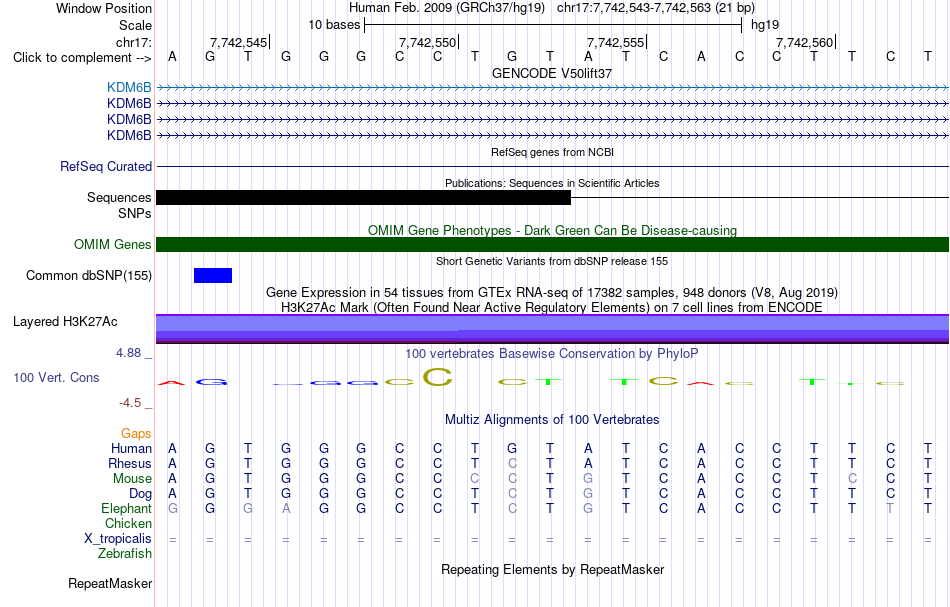The image size is (950, 607).
Task: Select the X_tropicalis alignment row label
Action: click(118, 539)
